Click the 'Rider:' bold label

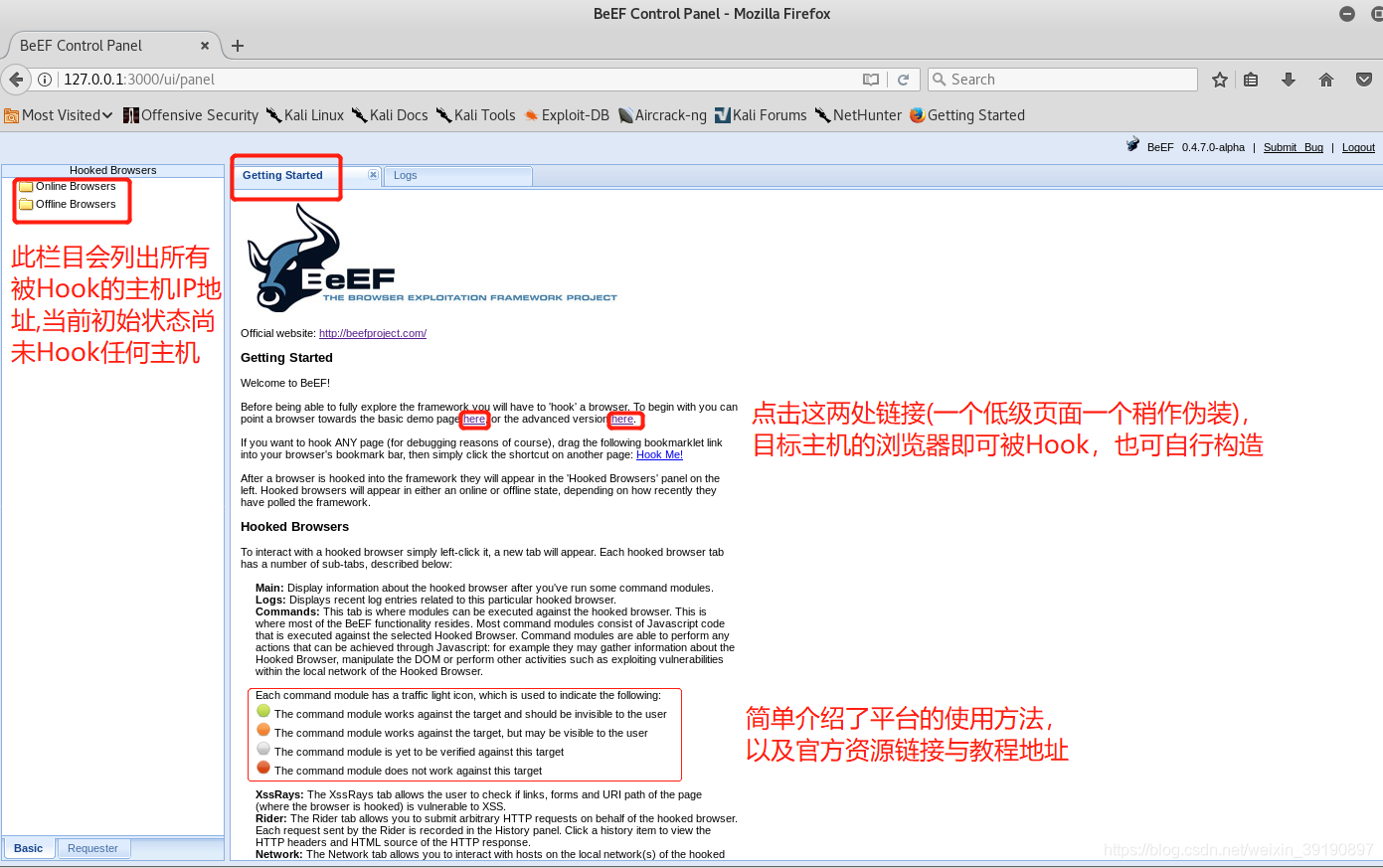pos(271,818)
